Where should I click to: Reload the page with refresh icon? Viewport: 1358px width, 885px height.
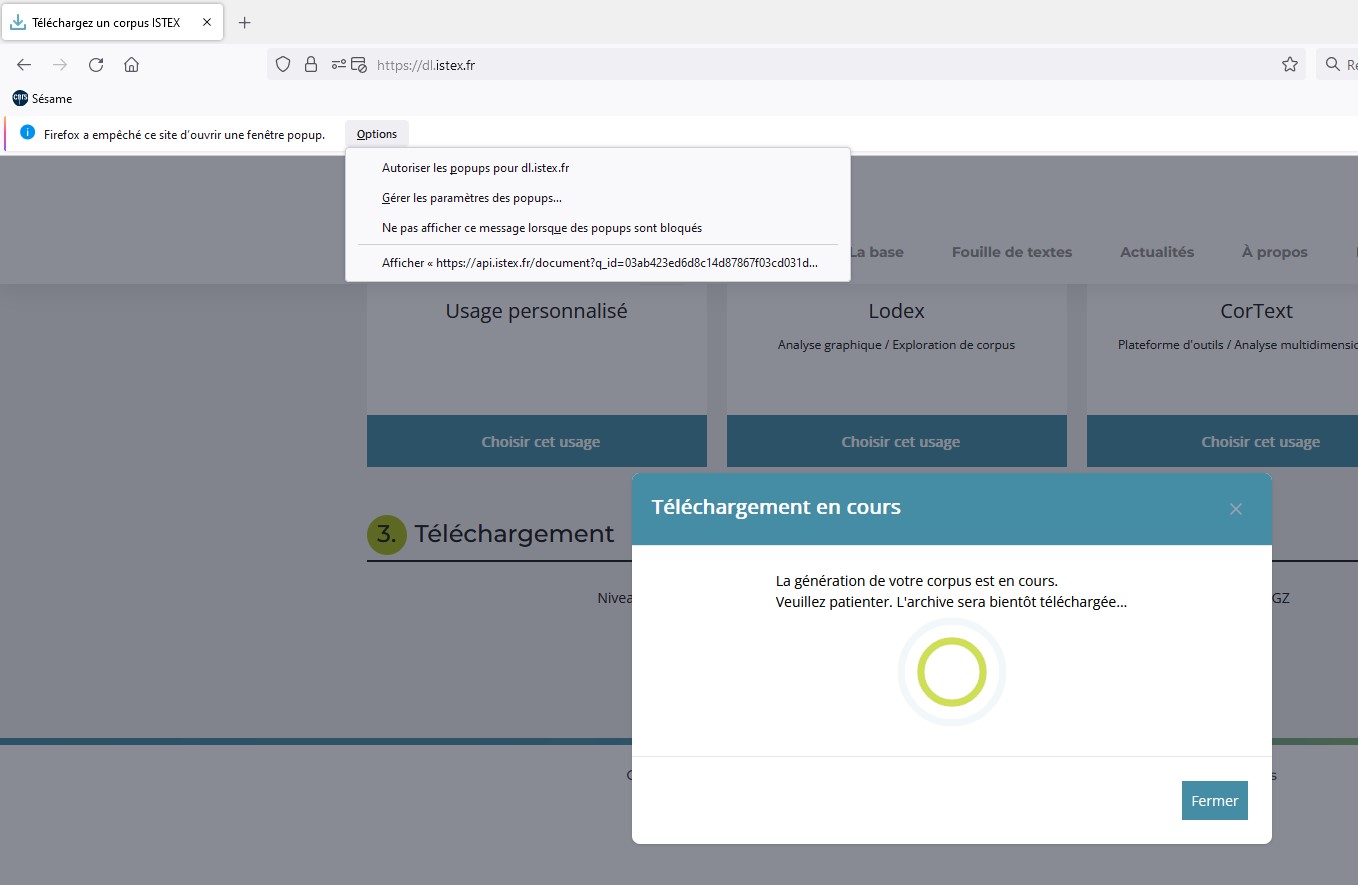96,65
